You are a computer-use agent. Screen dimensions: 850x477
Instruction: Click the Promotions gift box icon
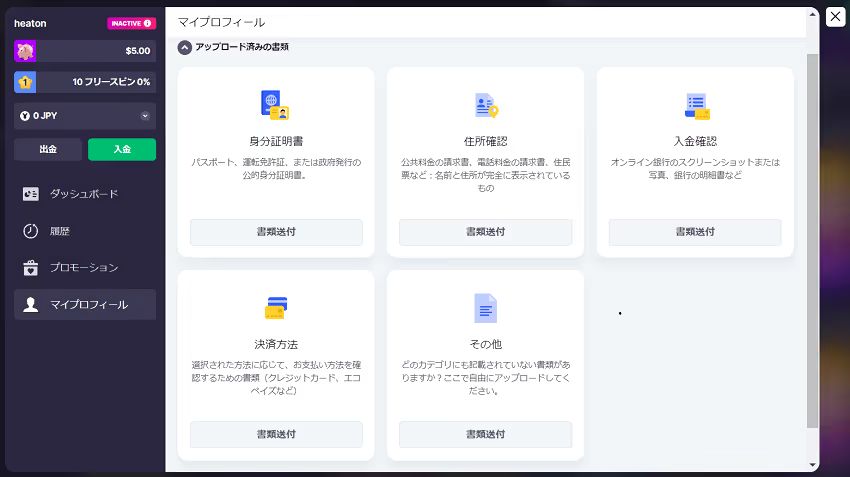click(31, 268)
